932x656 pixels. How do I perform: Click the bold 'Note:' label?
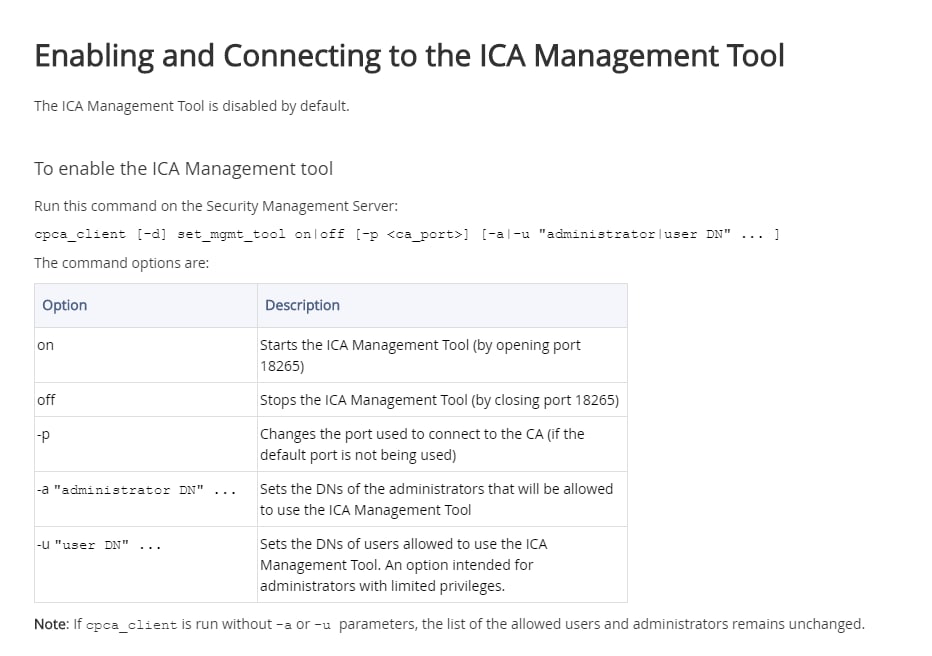(x=51, y=624)
